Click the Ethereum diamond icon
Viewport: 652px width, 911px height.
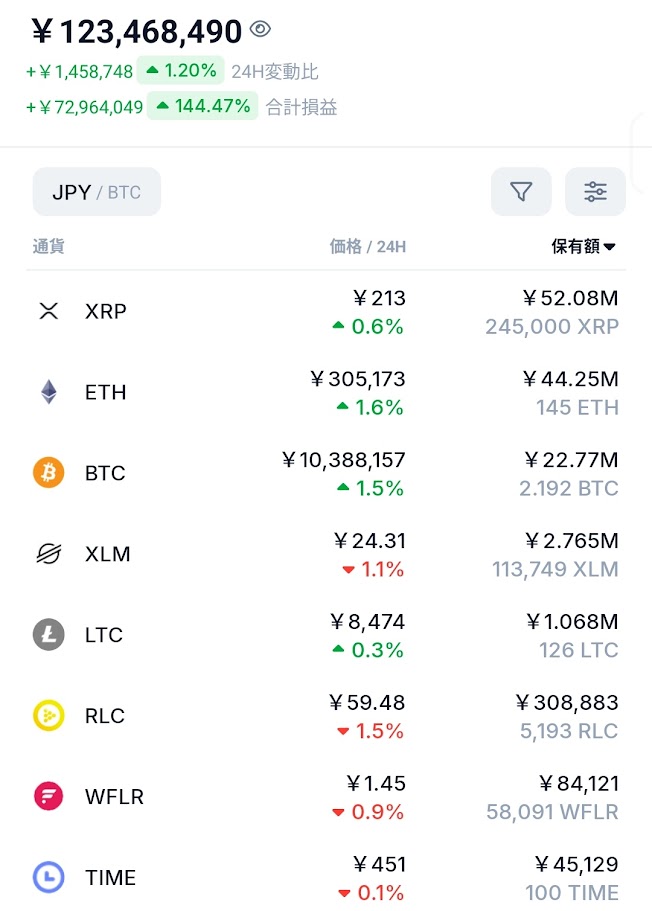[48, 392]
